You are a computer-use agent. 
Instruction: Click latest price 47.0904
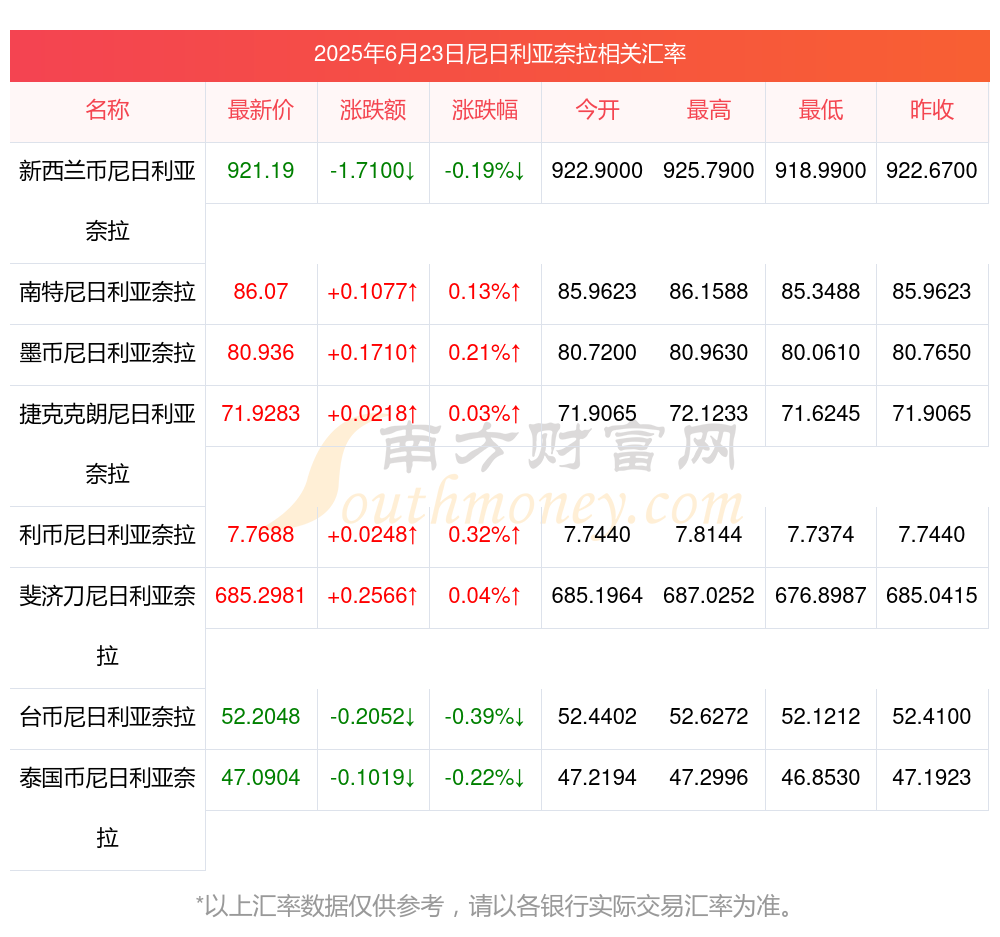pos(261,778)
